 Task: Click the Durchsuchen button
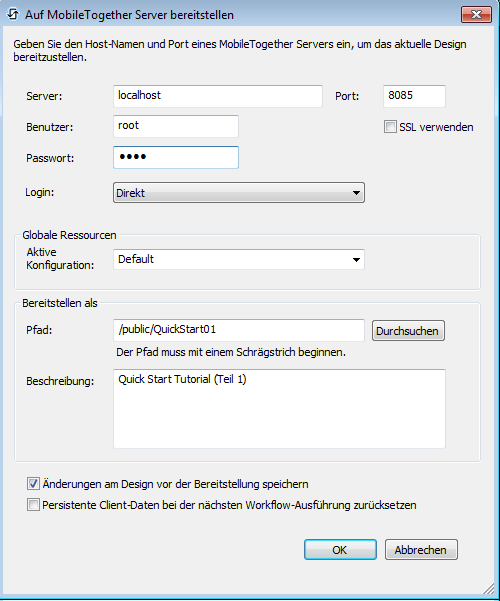click(408, 331)
